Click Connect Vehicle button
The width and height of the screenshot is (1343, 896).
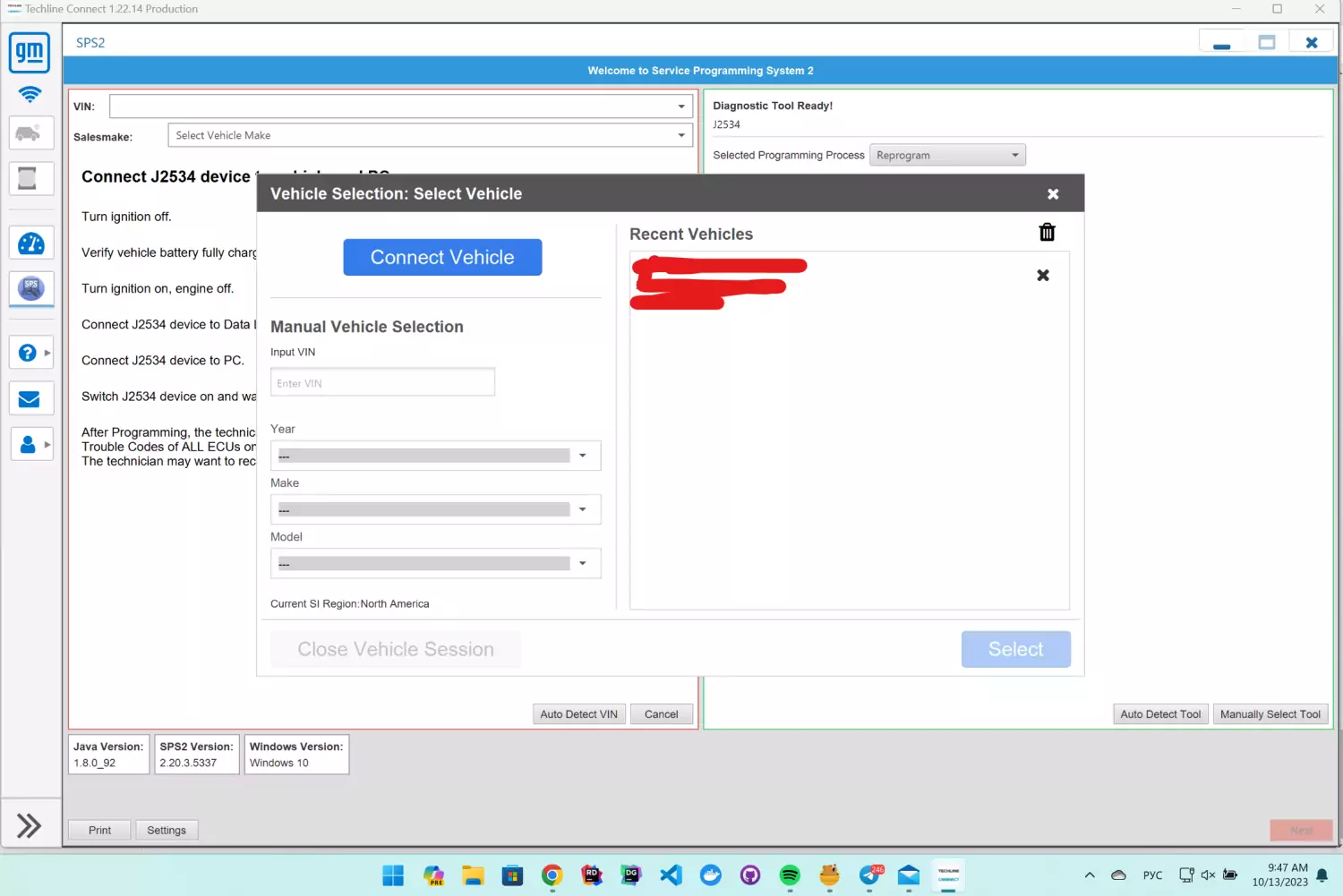(x=442, y=257)
